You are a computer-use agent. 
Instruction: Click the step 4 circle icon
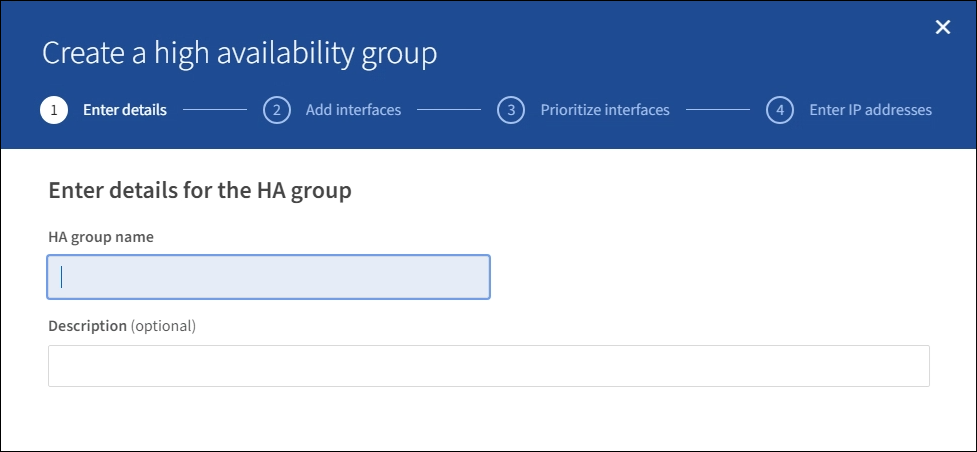tap(780, 110)
